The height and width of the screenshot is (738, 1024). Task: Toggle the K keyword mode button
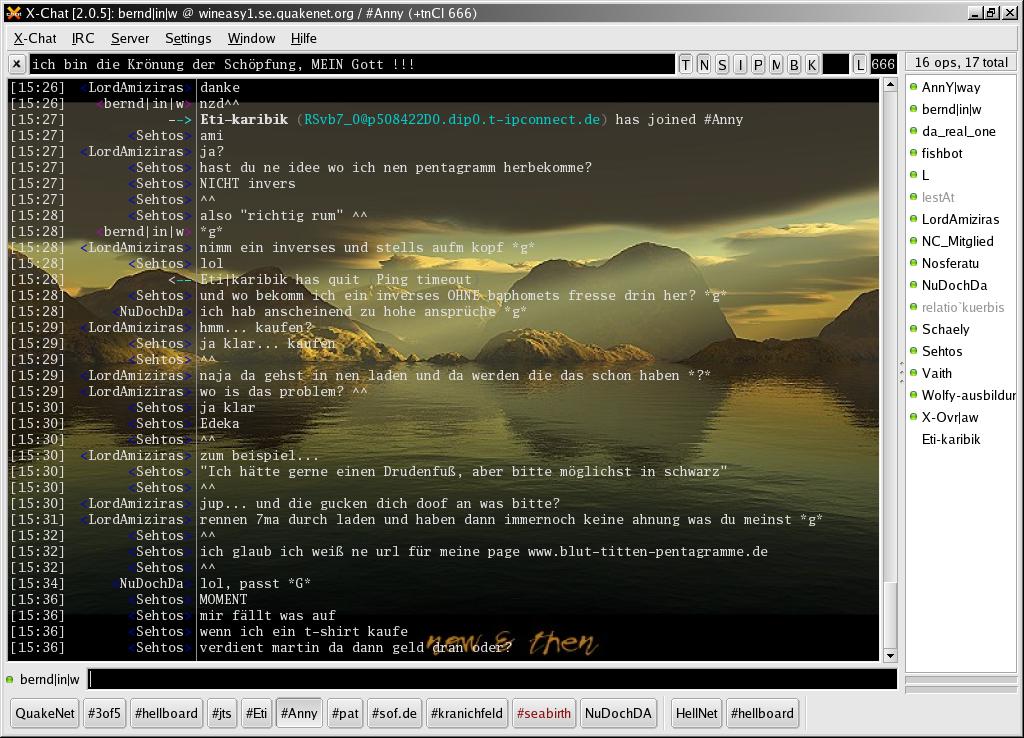tap(812, 64)
